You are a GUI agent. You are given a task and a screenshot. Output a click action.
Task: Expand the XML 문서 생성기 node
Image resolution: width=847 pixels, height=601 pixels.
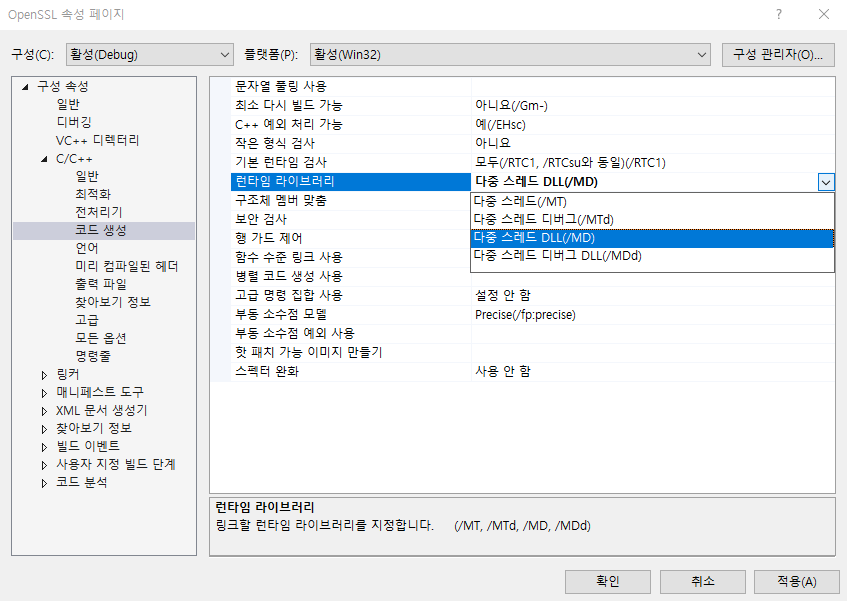[44, 411]
